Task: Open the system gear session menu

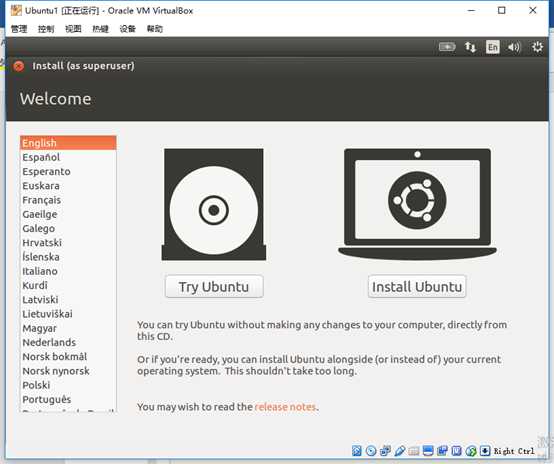Action: click(x=537, y=47)
